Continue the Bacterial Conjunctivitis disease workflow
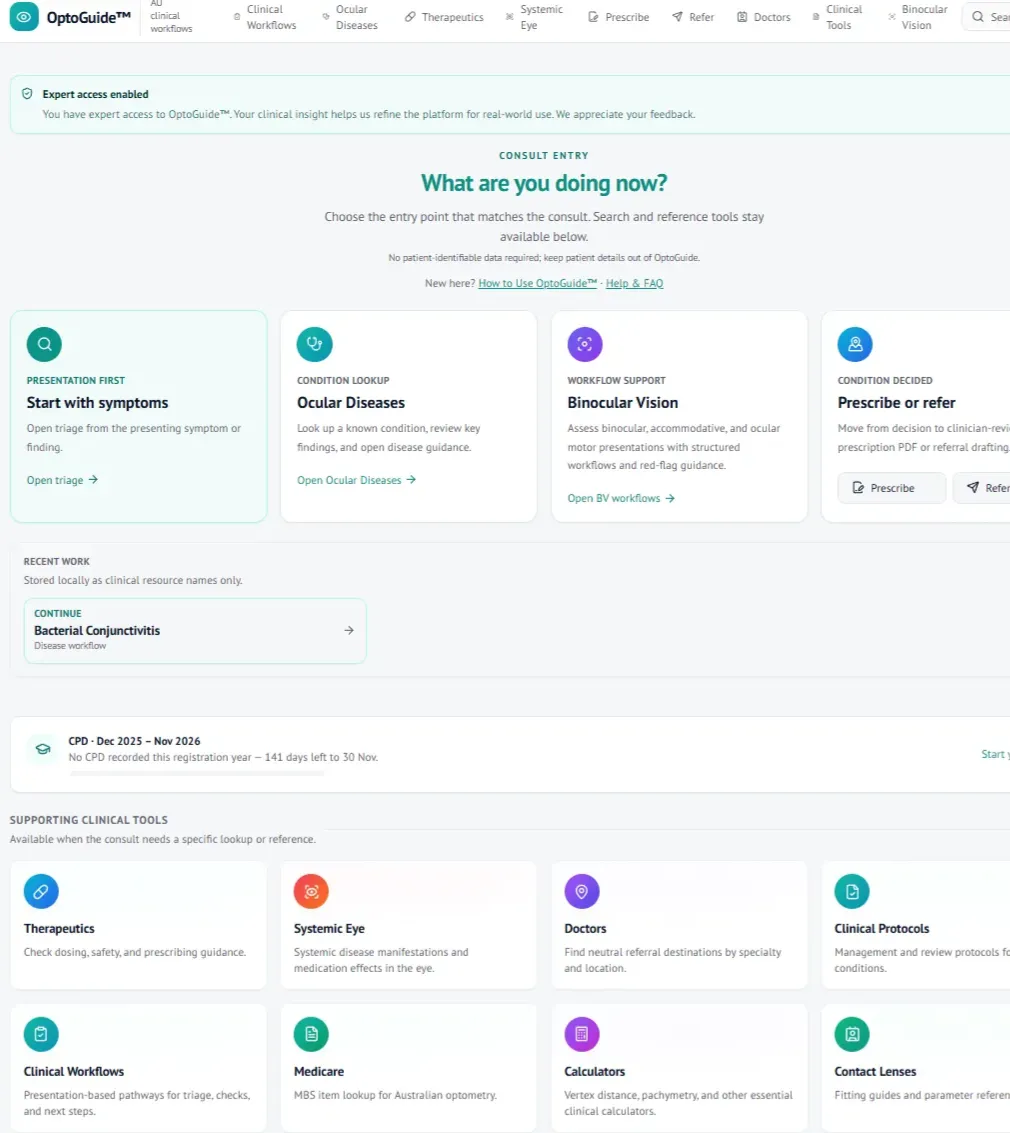This screenshot has height=1134, width=1010. pyautogui.click(x=195, y=631)
